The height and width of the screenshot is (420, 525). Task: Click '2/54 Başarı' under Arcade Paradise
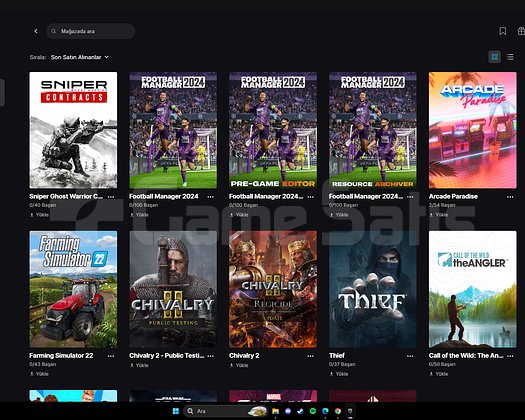(x=442, y=205)
